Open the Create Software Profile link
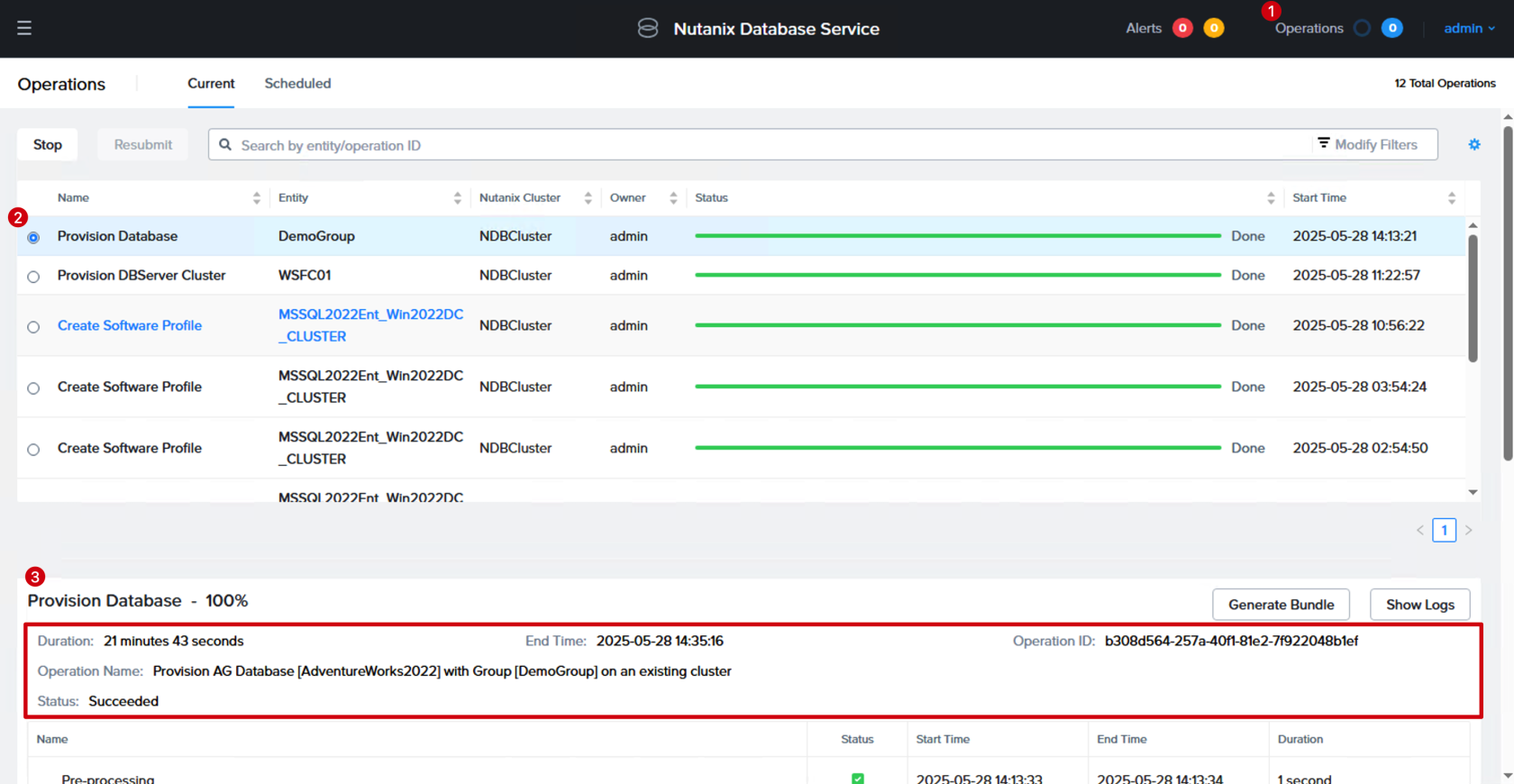 coord(130,325)
